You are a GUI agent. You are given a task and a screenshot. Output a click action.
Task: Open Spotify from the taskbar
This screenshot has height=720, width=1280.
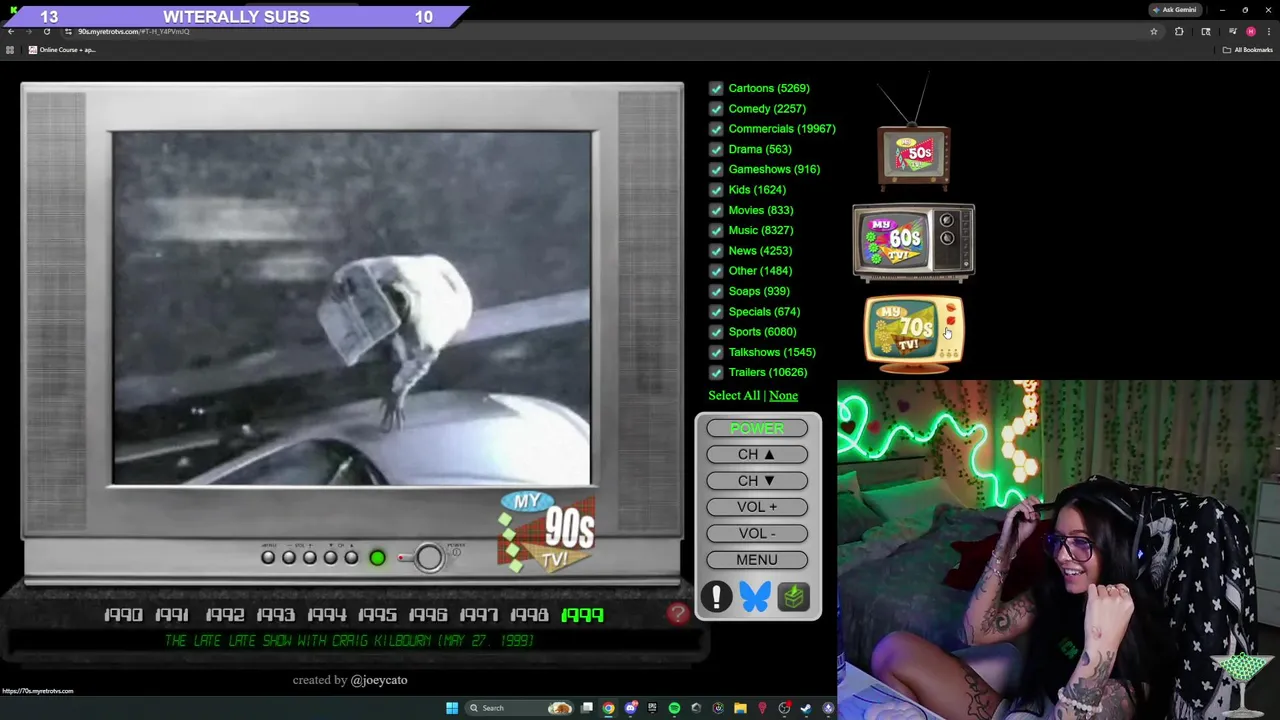coord(674,708)
